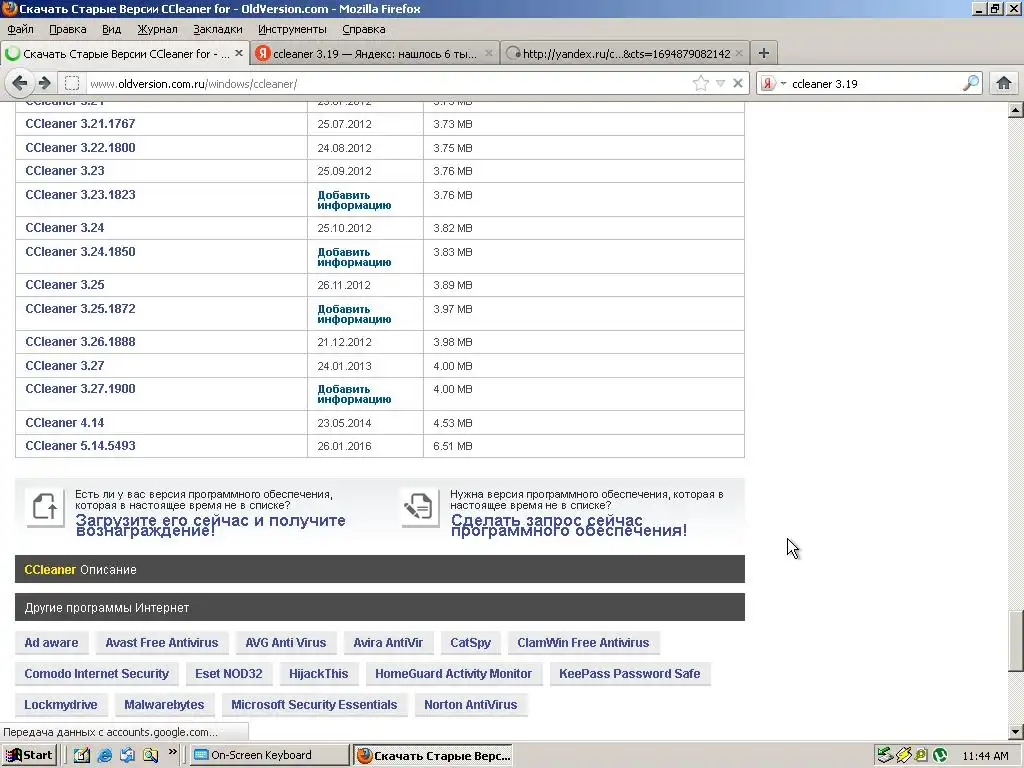Open the address bar history dropdown arrow
Image resolution: width=1024 pixels, height=768 pixels.
tap(720, 83)
